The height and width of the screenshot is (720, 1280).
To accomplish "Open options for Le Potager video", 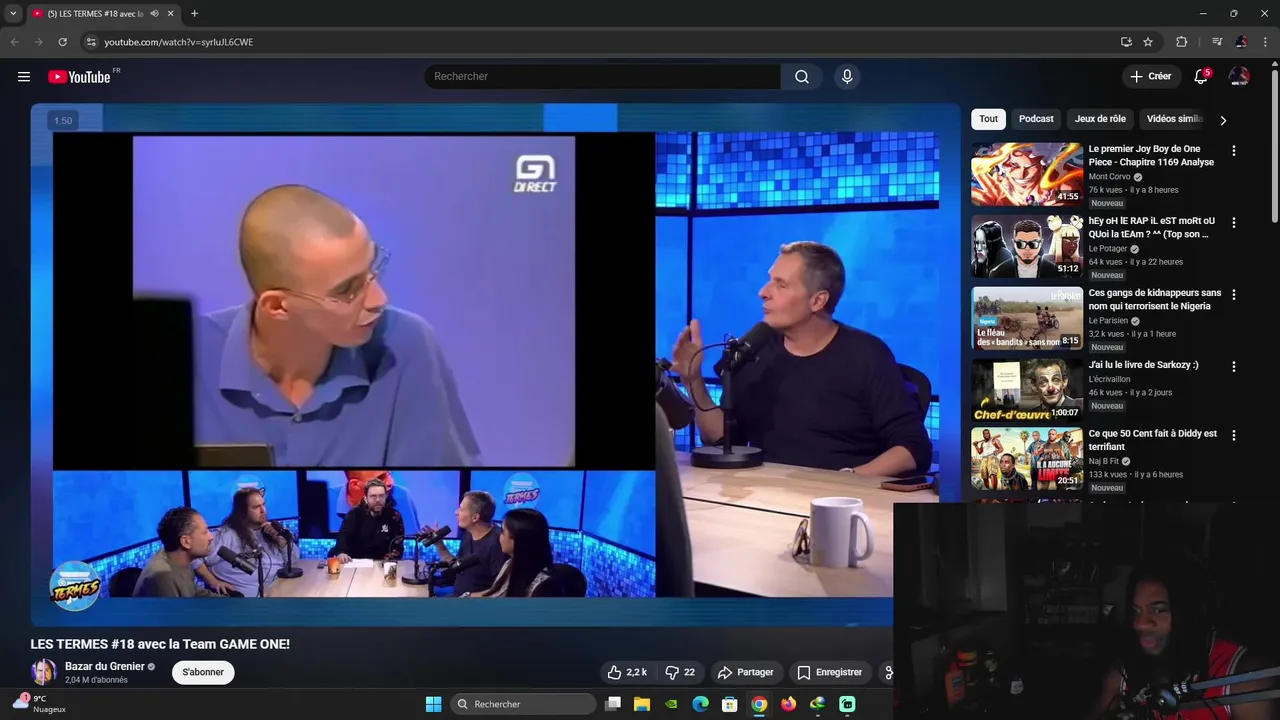I will pyautogui.click(x=1233, y=223).
